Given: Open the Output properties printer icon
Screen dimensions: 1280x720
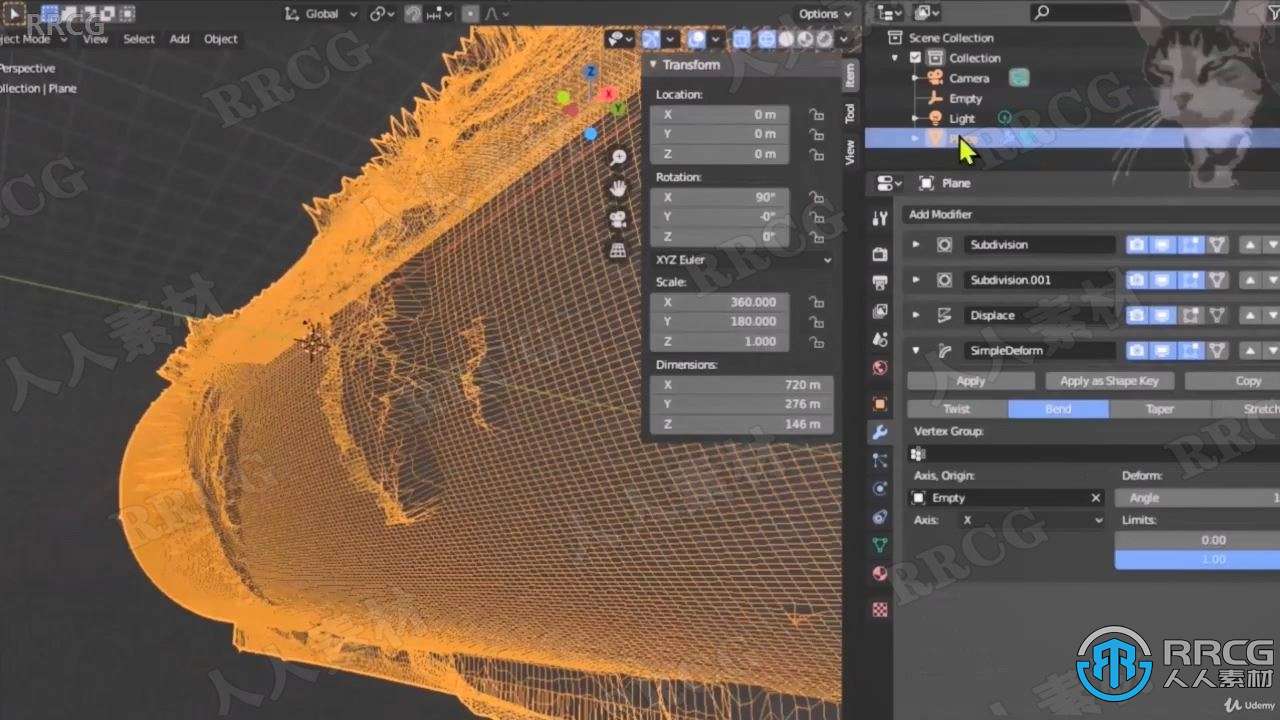Looking at the screenshot, I should click(x=880, y=282).
